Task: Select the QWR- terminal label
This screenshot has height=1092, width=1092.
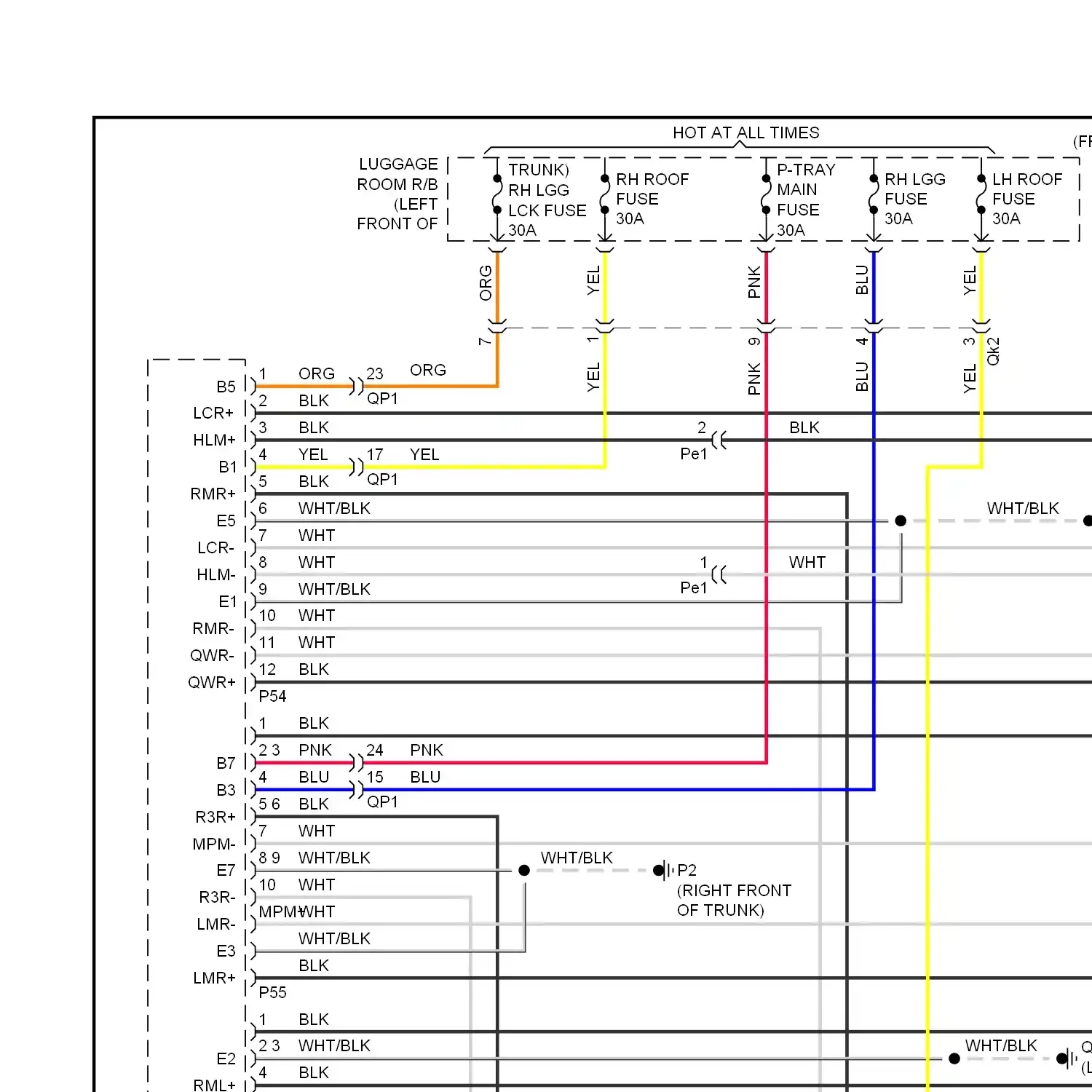Action: [x=212, y=656]
